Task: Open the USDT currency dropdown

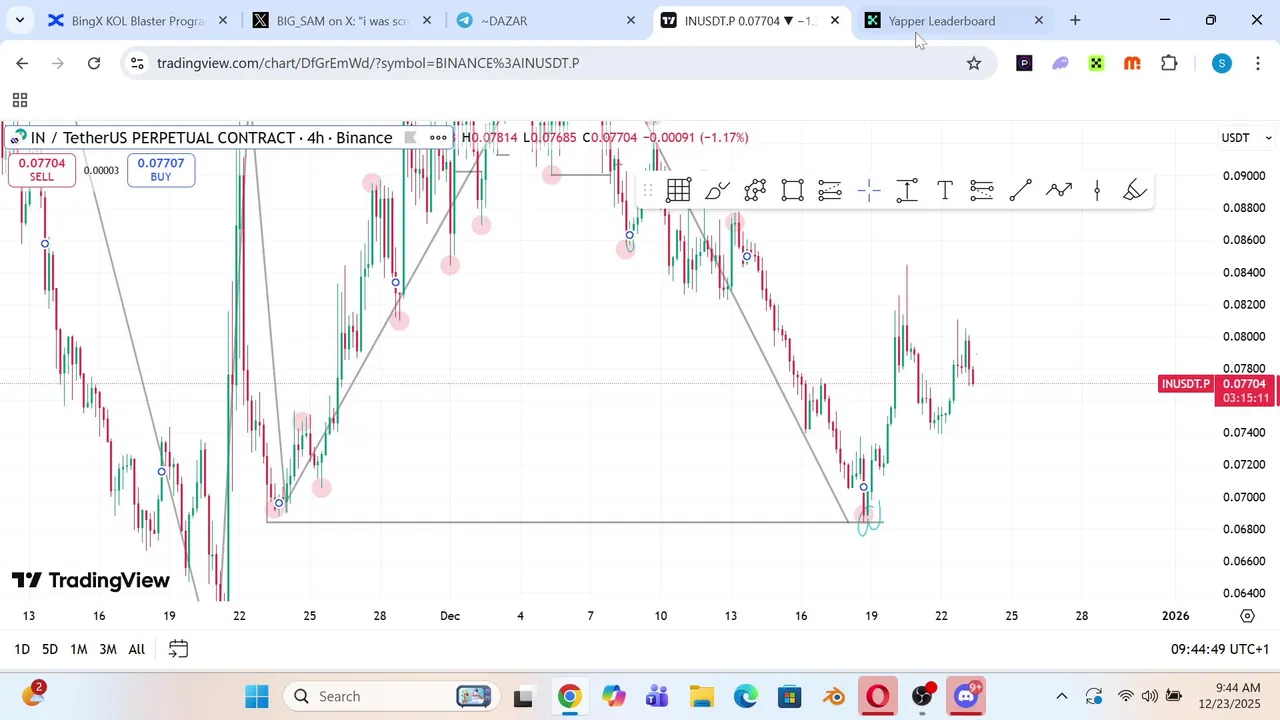Action: pos(1246,138)
